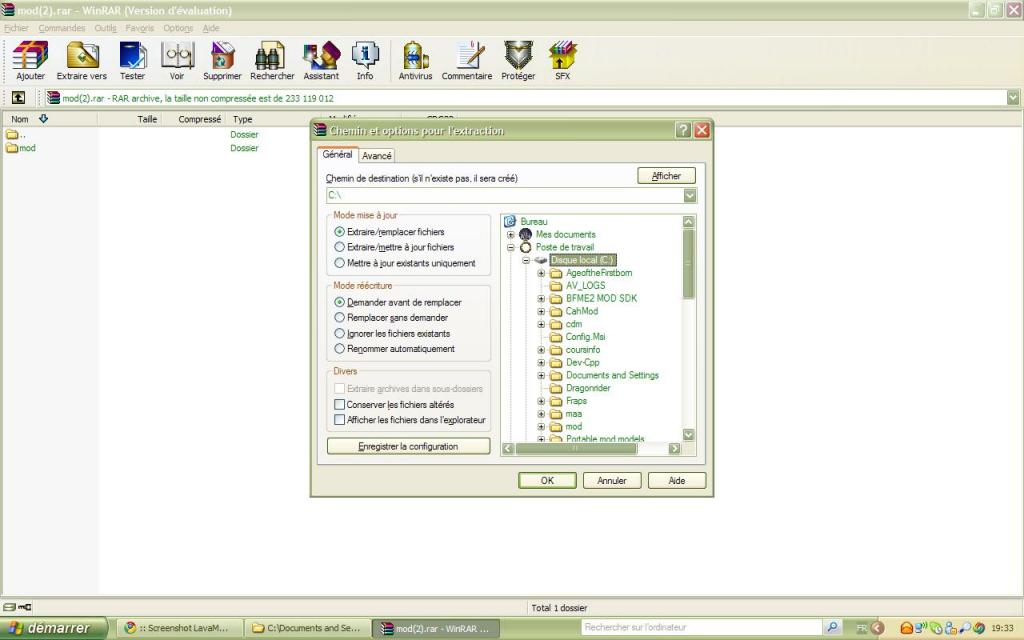Viewport: 1024px width, 640px height.
Task: Select Extraire/mettre à jour fichiers option
Action: (339, 248)
